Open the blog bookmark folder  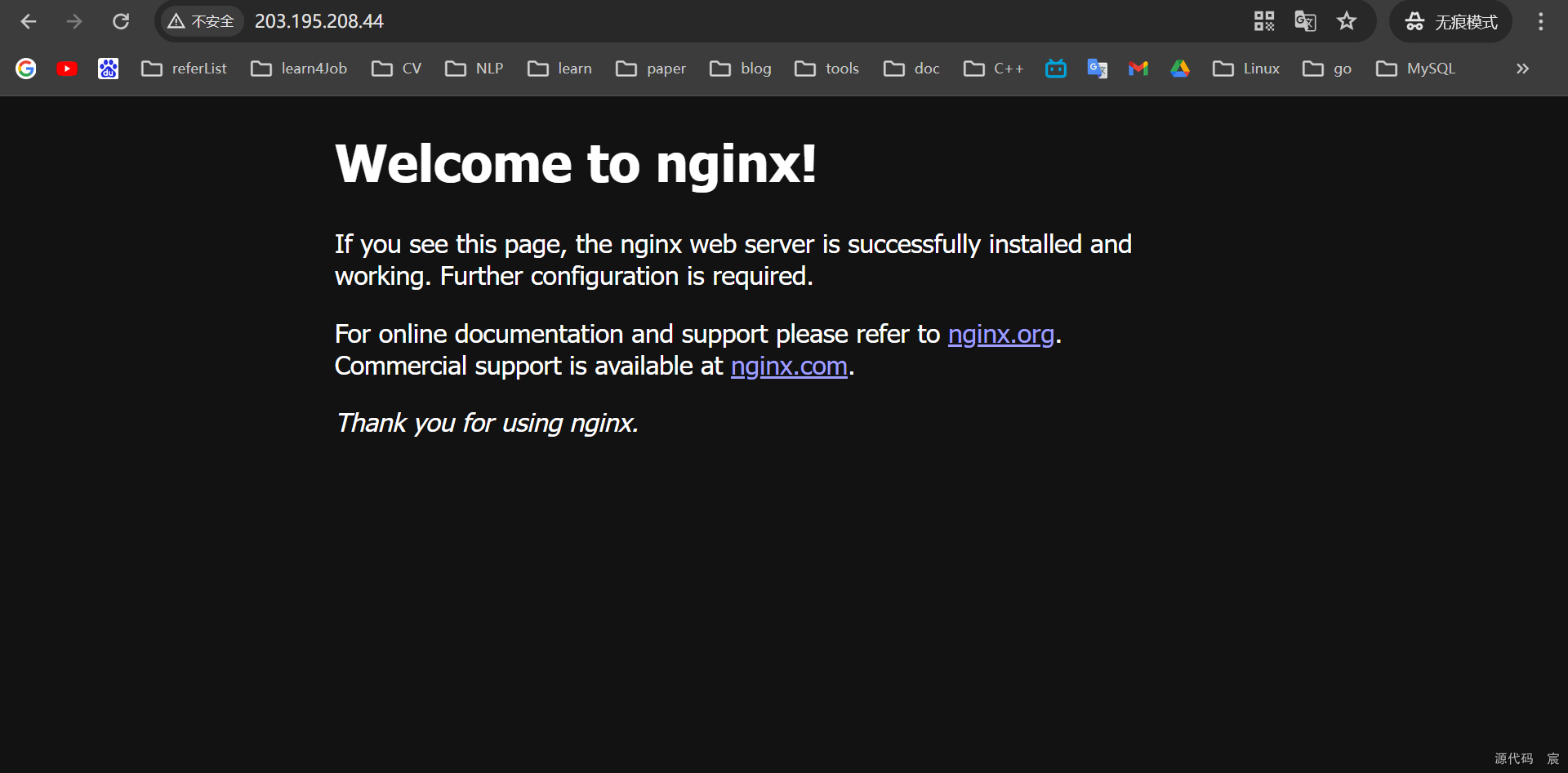click(x=741, y=69)
